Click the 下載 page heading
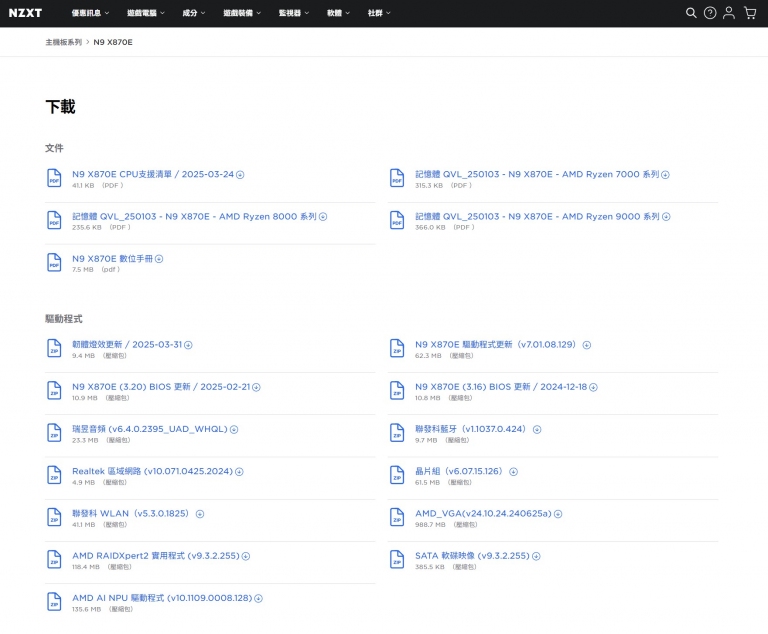768x634 pixels. pos(60,106)
